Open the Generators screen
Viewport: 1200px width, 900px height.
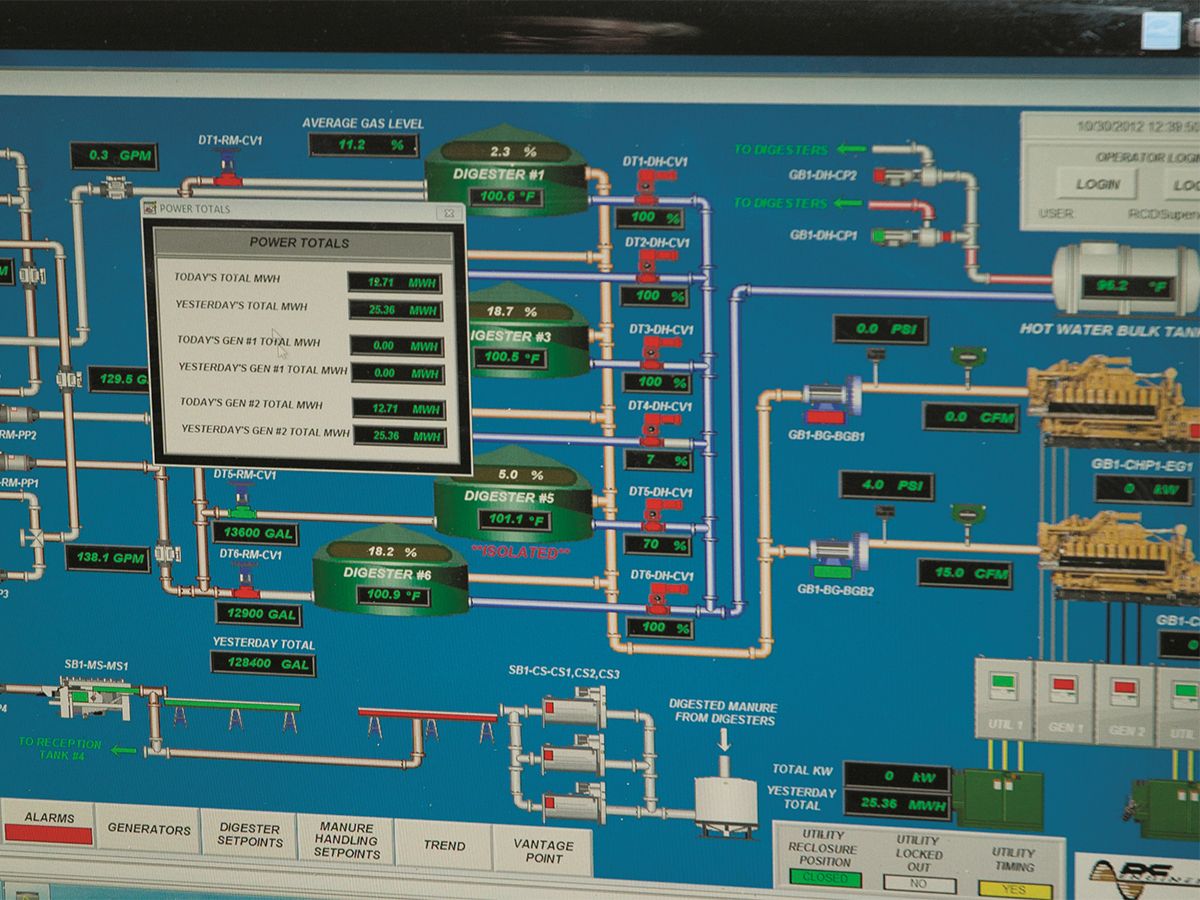click(149, 829)
